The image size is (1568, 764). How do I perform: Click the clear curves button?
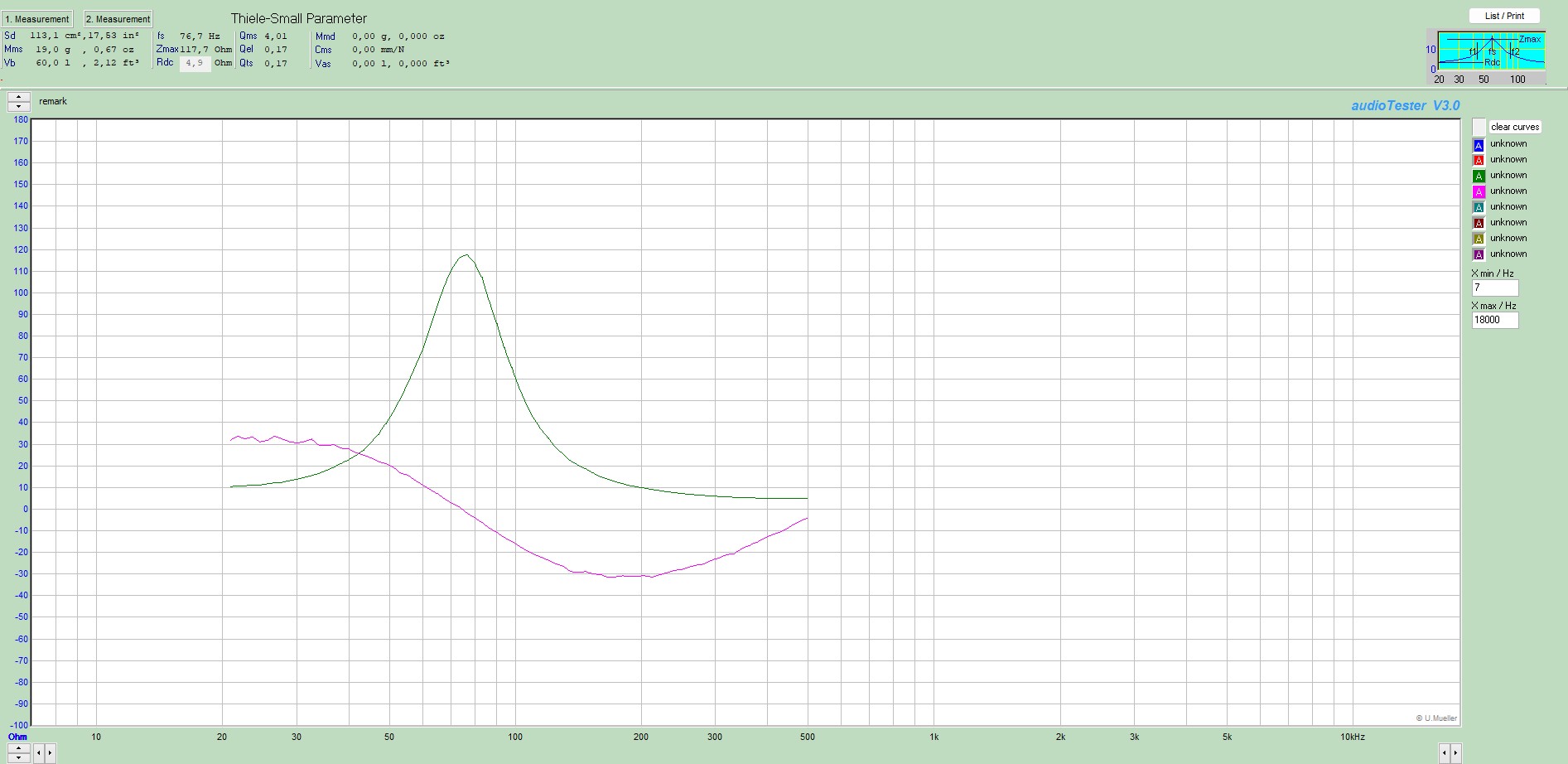coord(1515,127)
